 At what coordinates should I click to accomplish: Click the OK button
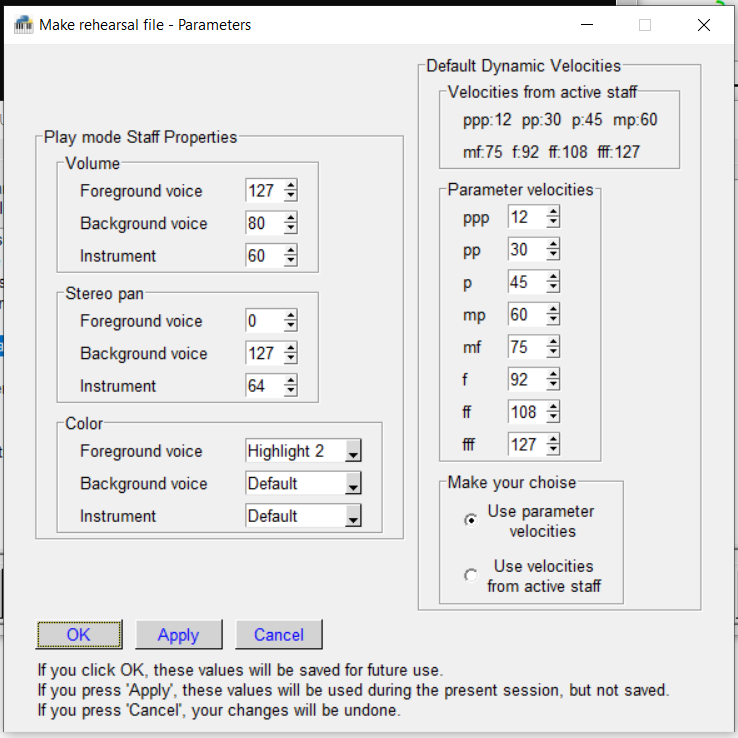click(79, 634)
